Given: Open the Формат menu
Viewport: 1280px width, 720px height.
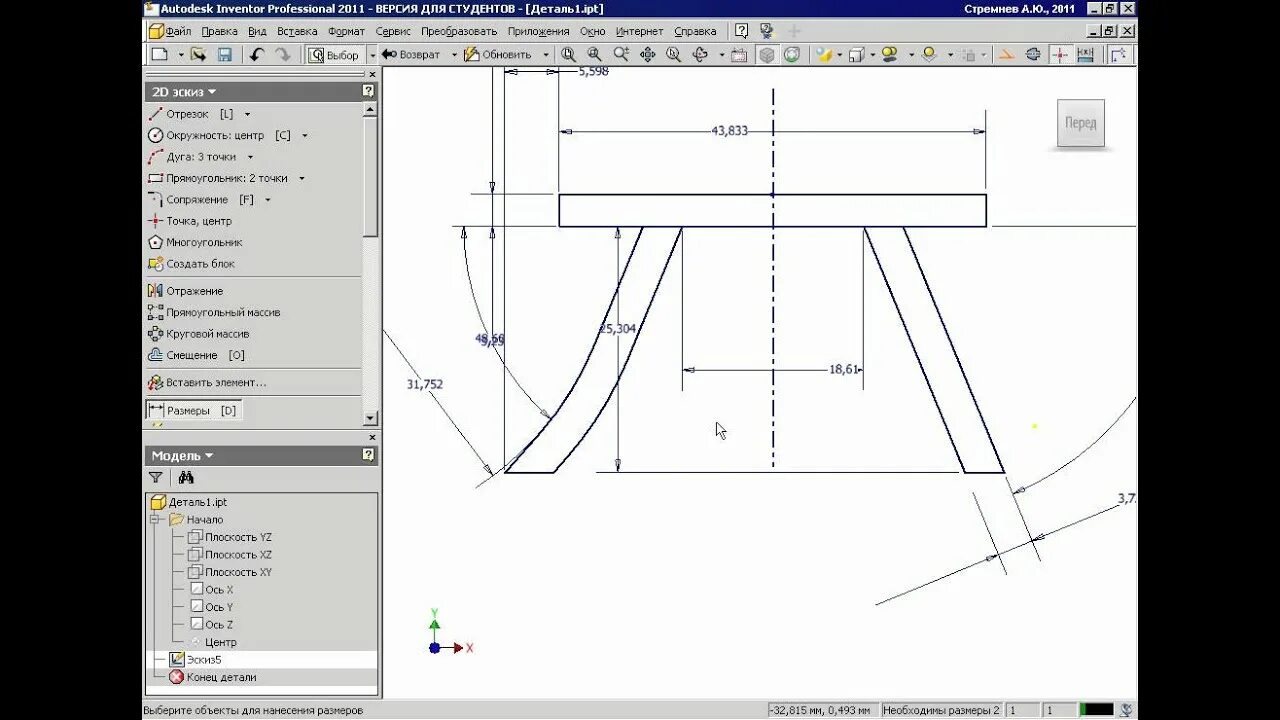Looking at the screenshot, I should pyautogui.click(x=346, y=31).
